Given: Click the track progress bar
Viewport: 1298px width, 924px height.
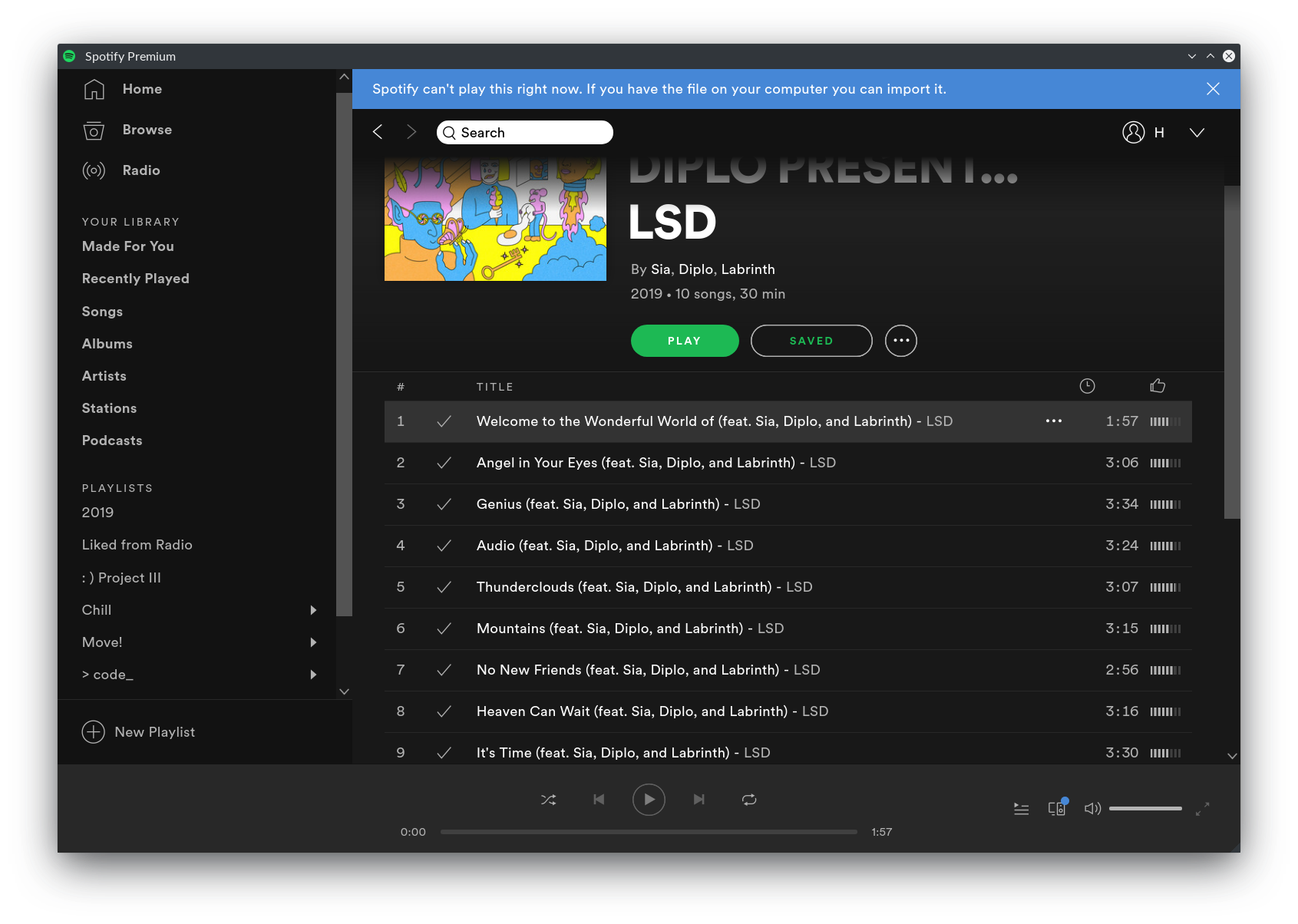Looking at the screenshot, I should coord(649,832).
